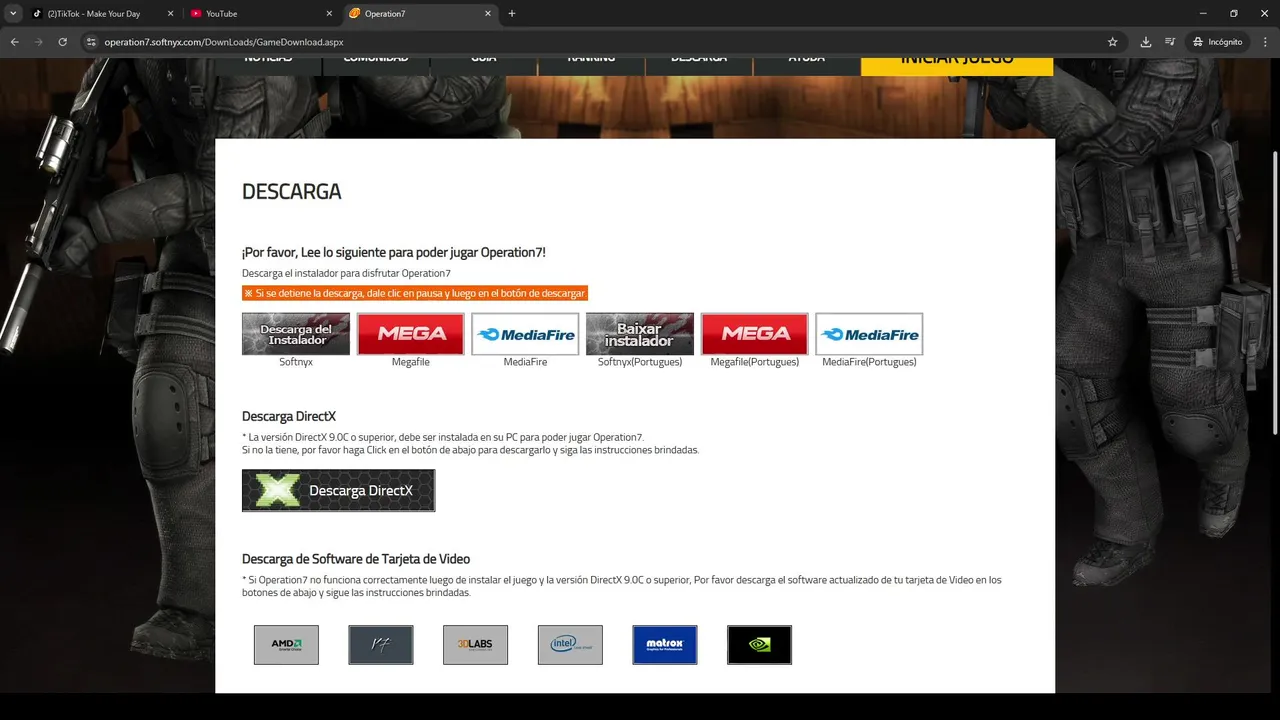
Task: Click the 'MediaFire' caption under third button
Action: point(525,362)
